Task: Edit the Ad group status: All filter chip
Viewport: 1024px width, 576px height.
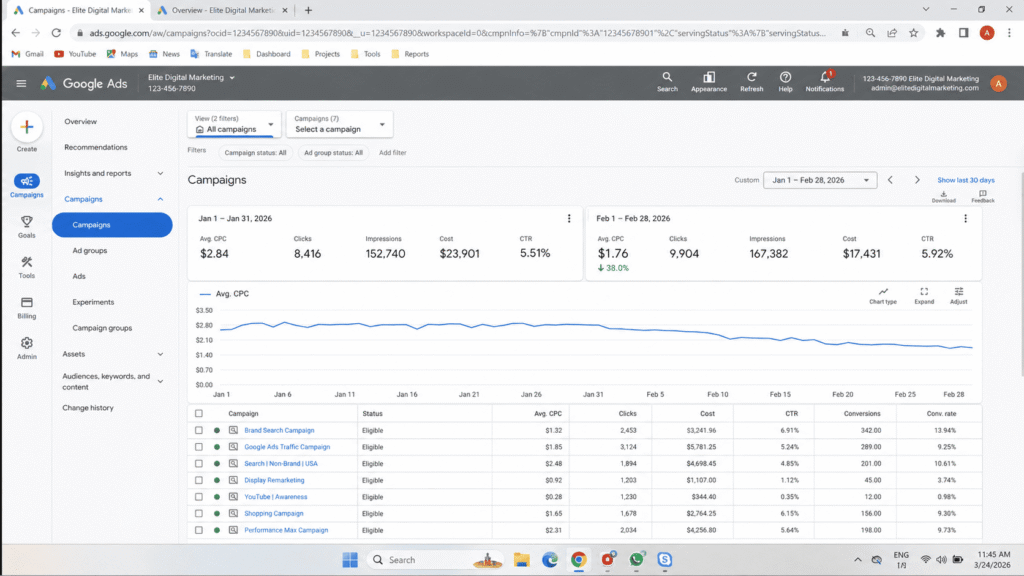Action: [333, 153]
